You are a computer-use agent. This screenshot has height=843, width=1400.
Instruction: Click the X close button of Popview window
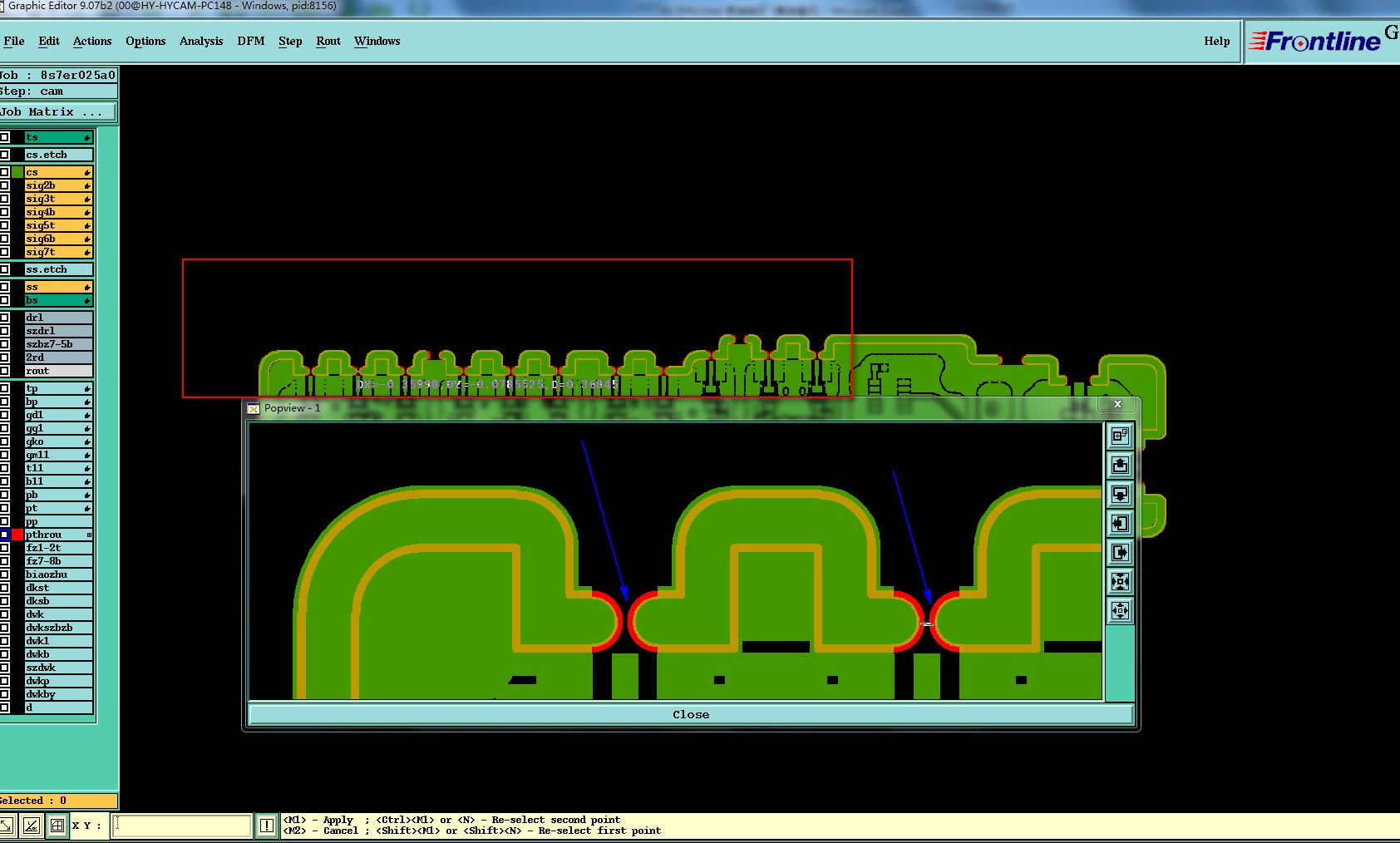coord(1117,404)
